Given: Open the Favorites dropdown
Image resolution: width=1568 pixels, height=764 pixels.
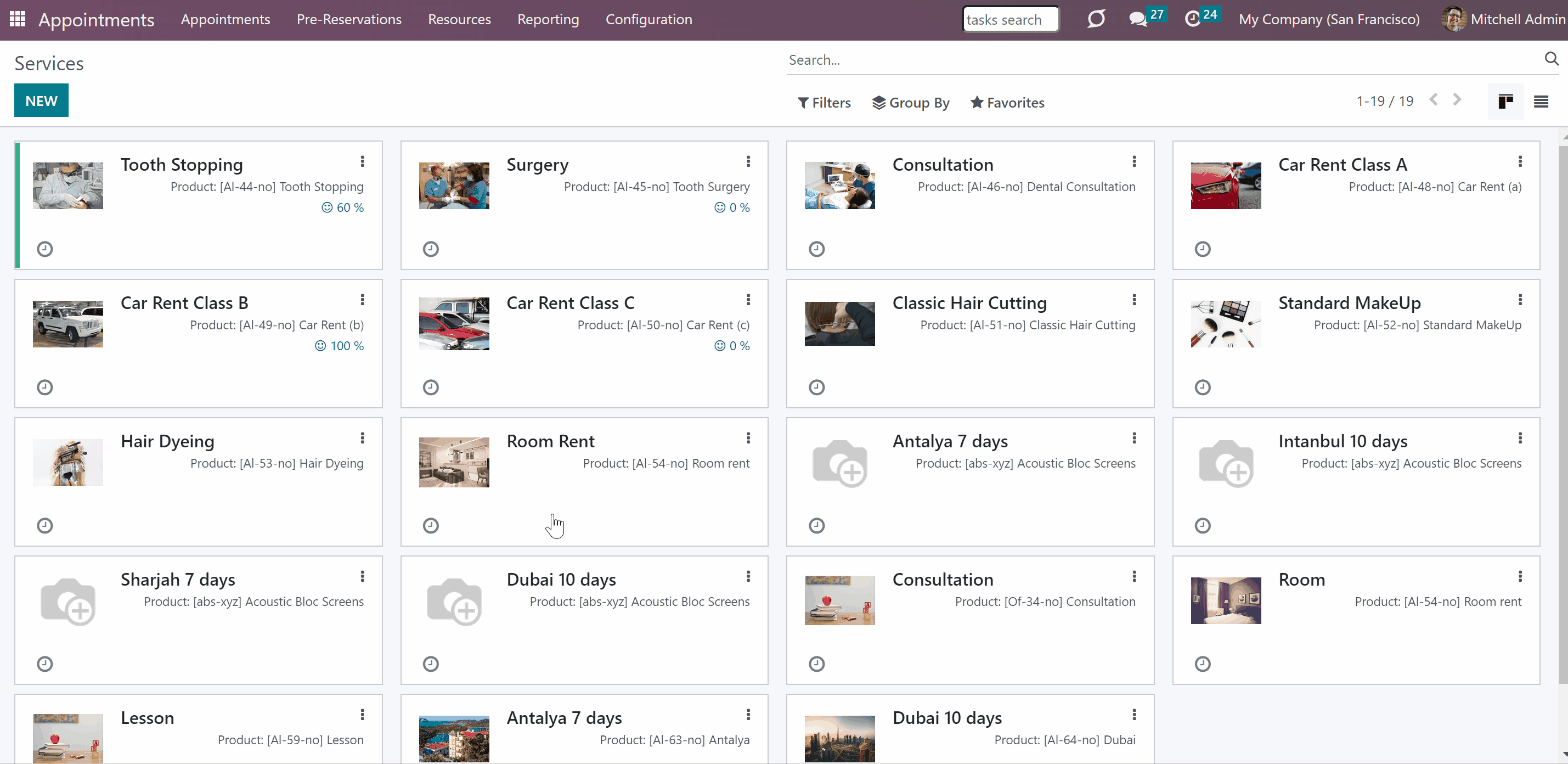Looking at the screenshot, I should point(1007,102).
